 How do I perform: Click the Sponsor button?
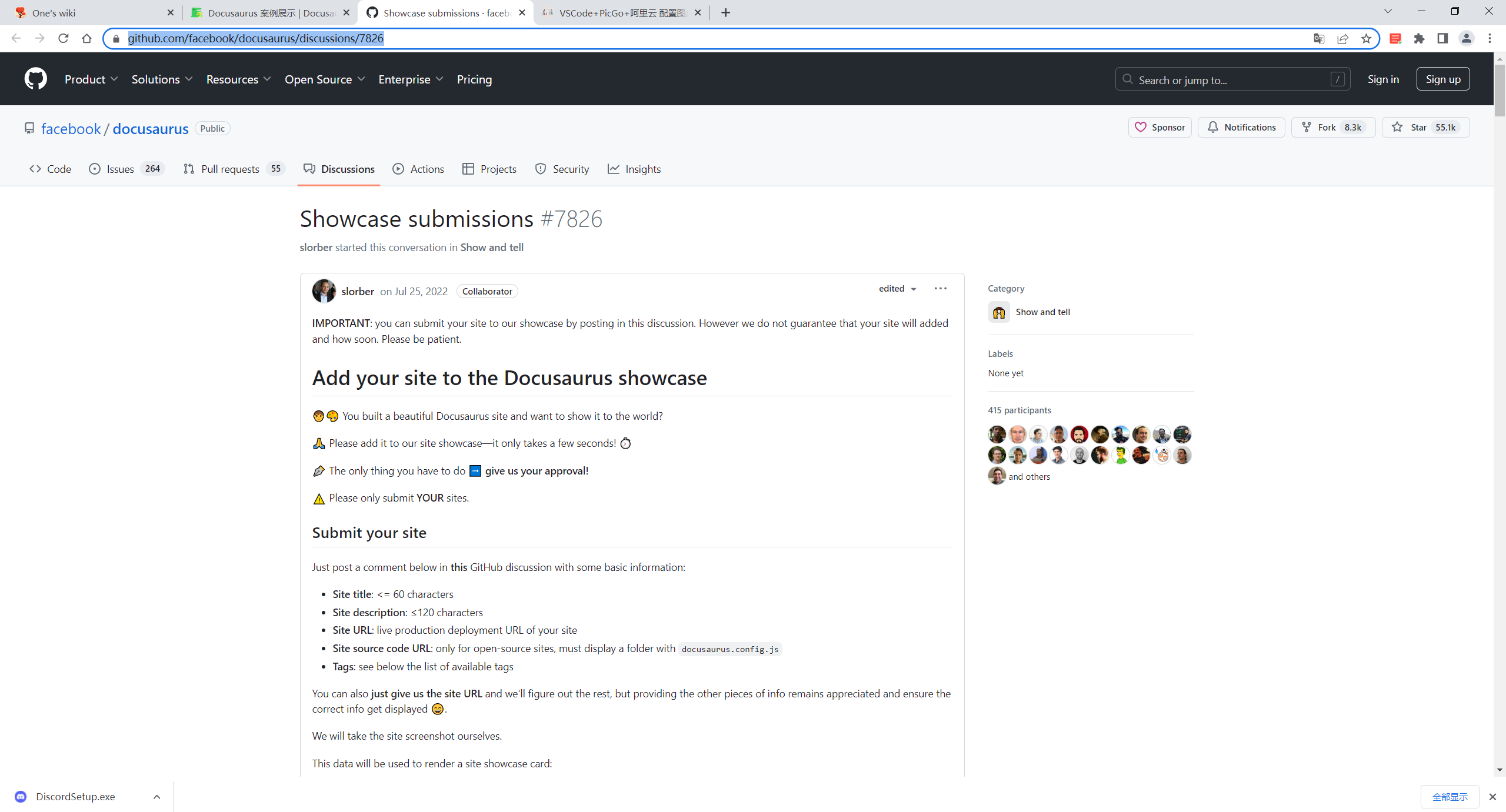pyautogui.click(x=1160, y=128)
